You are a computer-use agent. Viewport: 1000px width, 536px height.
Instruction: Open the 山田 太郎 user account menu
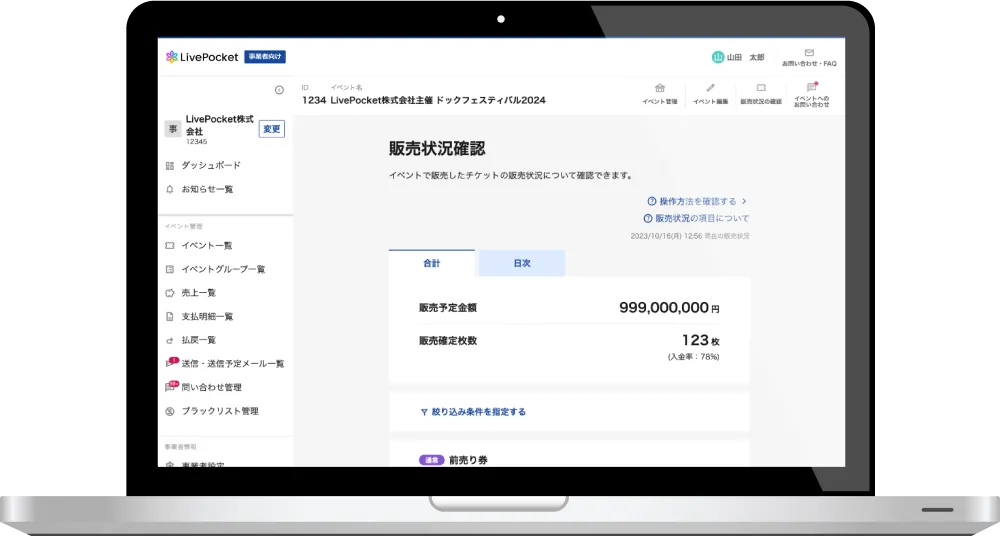click(x=738, y=57)
